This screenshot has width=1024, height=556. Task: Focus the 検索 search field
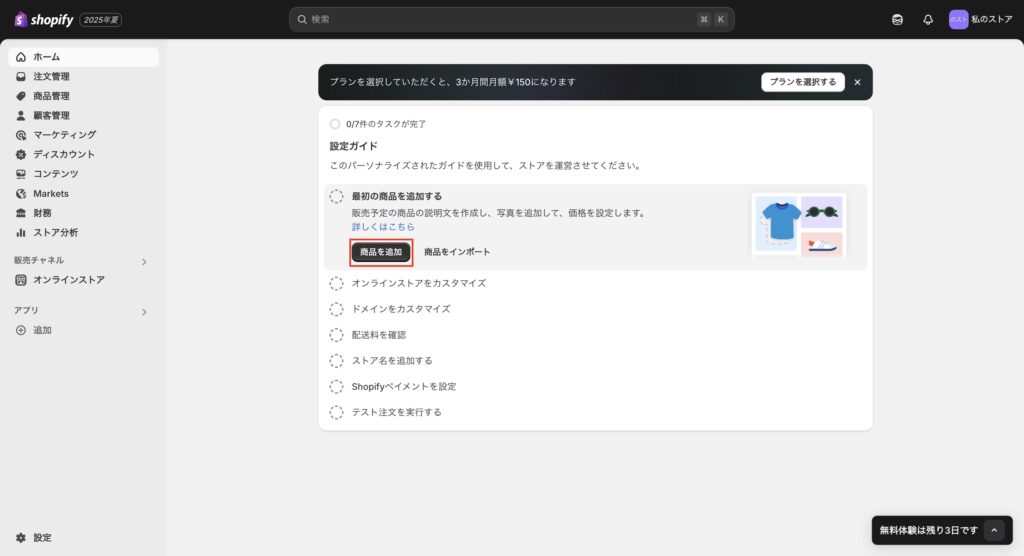coord(500,20)
